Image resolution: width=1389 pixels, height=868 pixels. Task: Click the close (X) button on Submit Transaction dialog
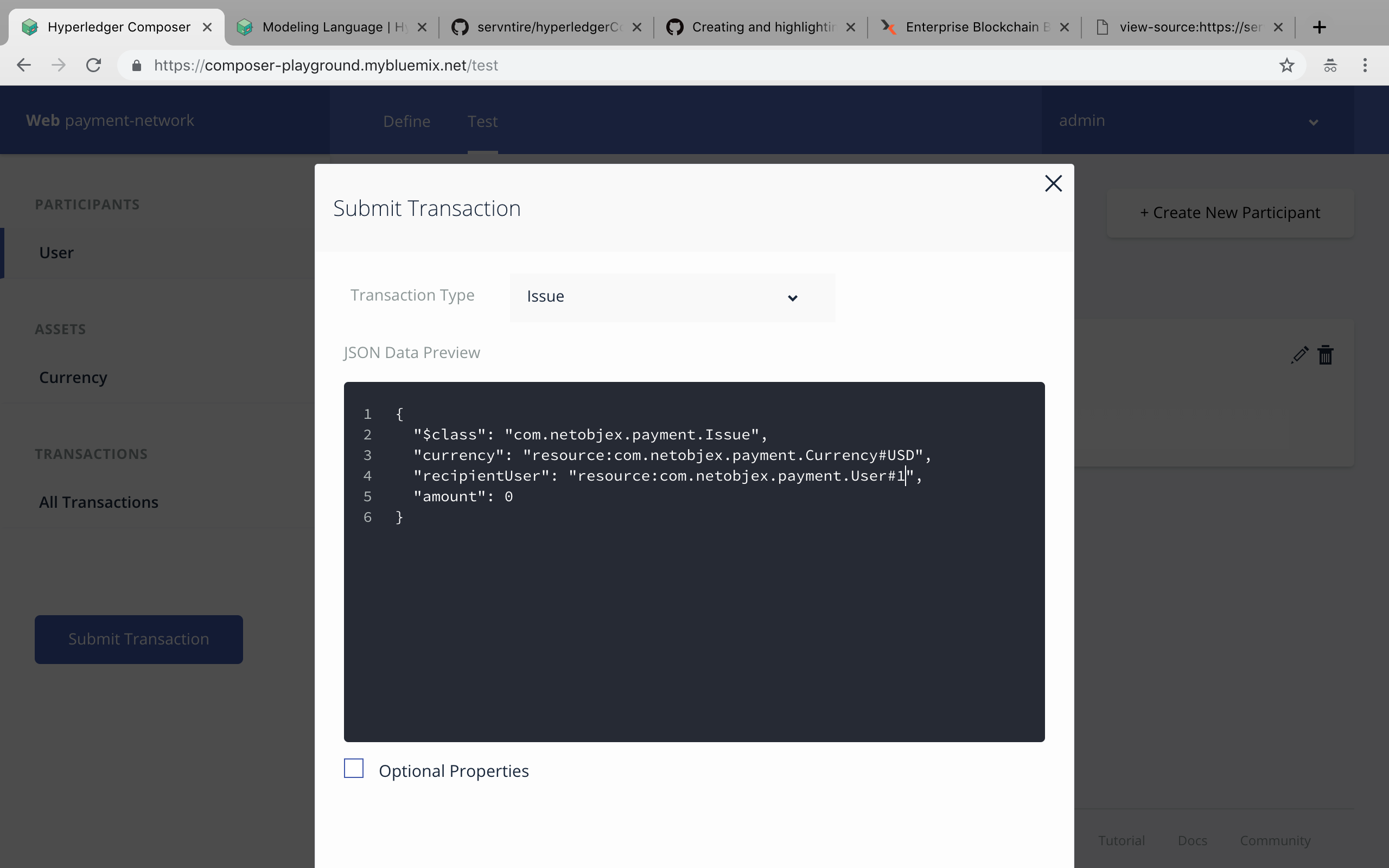1053,183
